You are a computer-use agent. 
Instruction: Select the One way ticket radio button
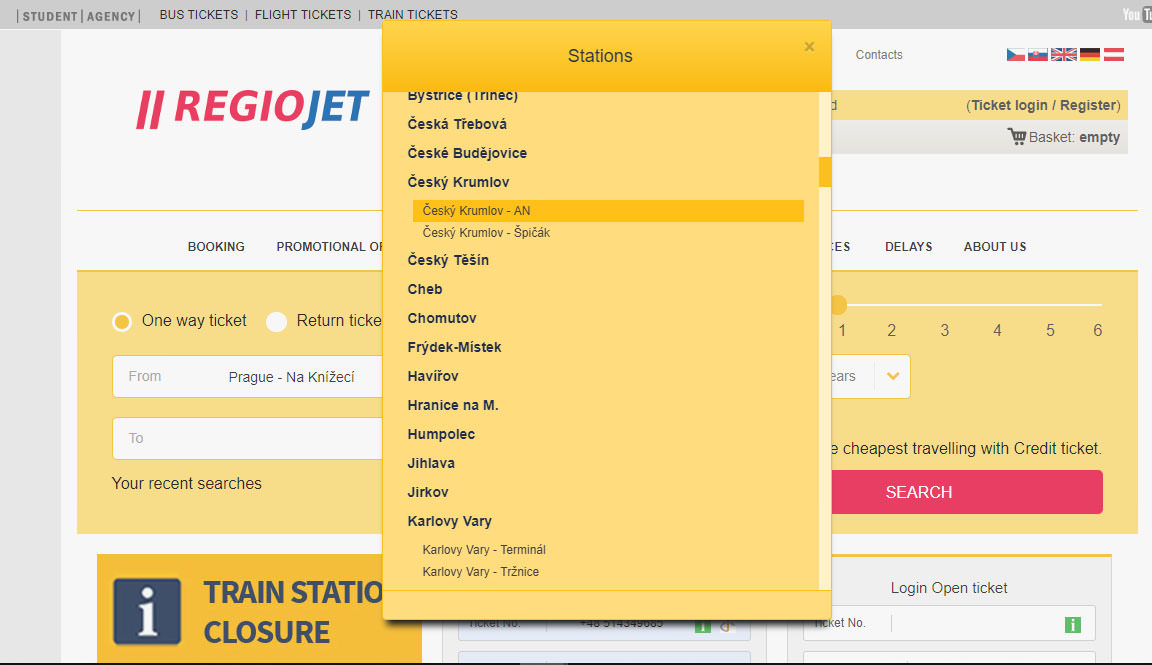point(122,322)
